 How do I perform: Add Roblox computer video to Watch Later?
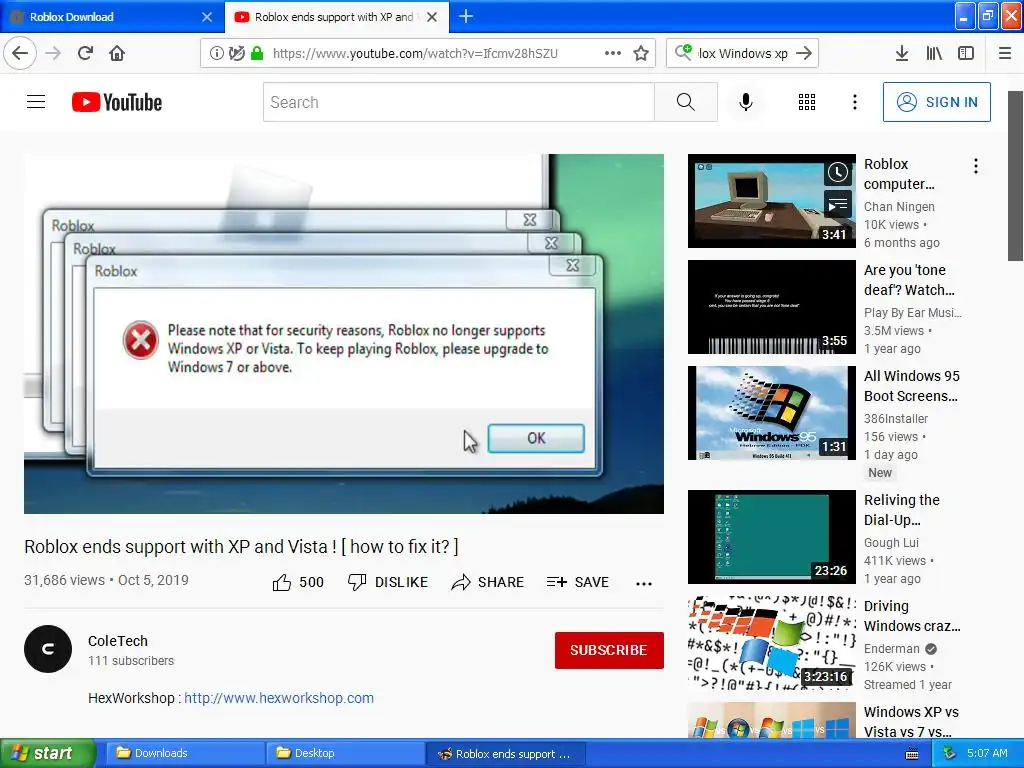[838, 172]
